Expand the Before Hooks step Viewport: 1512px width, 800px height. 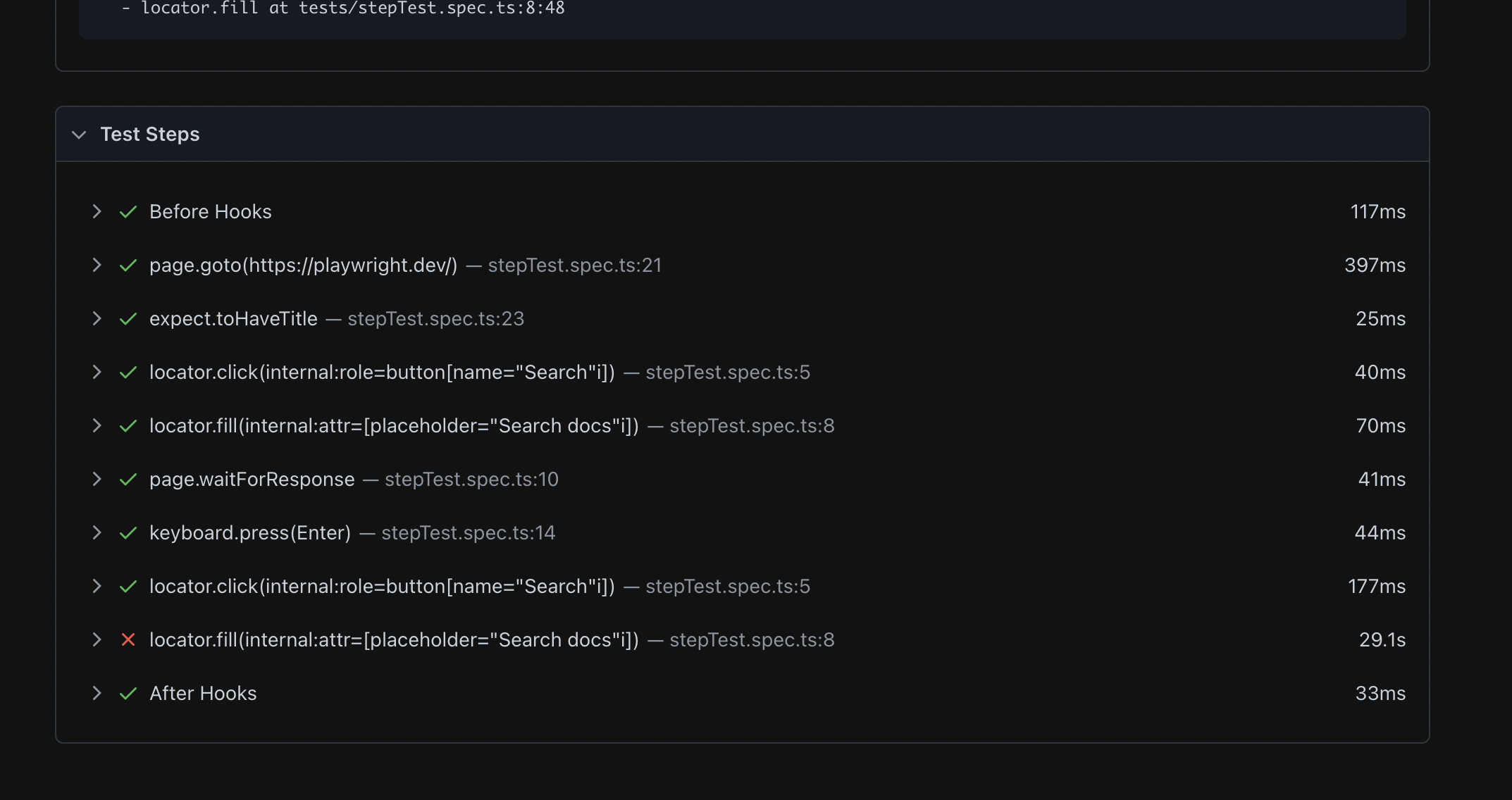click(97, 211)
